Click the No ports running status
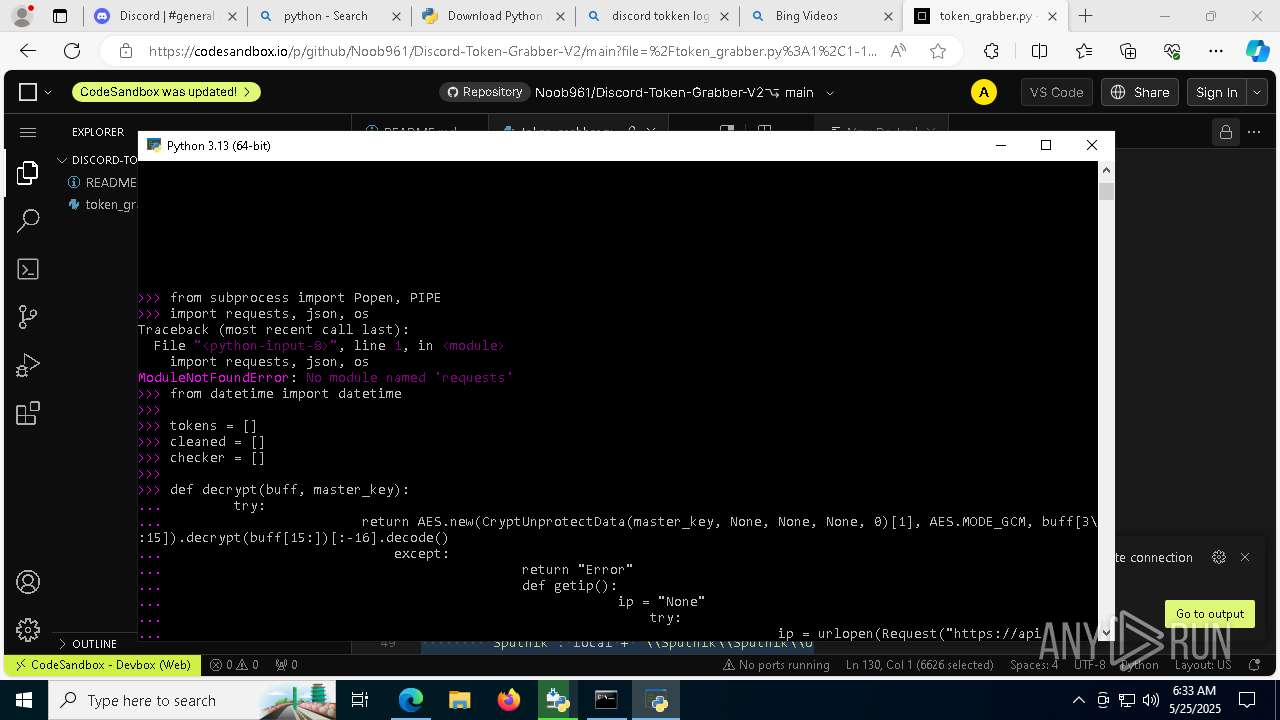This screenshot has height=720, width=1280. 776,665
